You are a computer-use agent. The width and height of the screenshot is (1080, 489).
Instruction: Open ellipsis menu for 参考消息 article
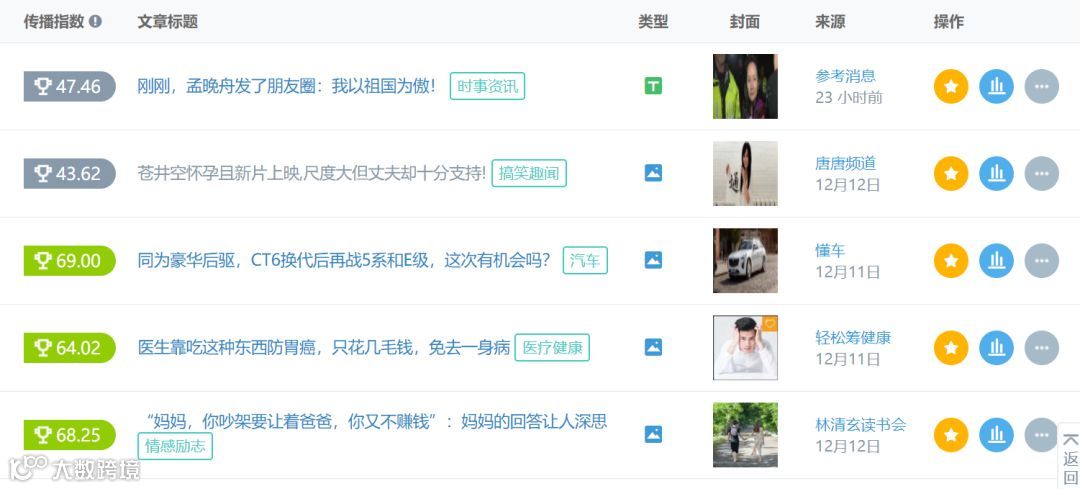1041,87
